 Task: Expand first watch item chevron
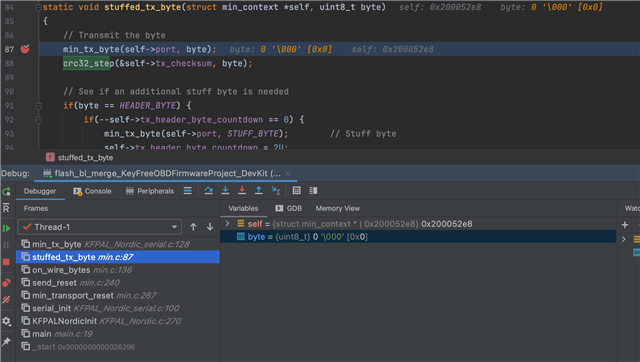(x=624, y=240)
